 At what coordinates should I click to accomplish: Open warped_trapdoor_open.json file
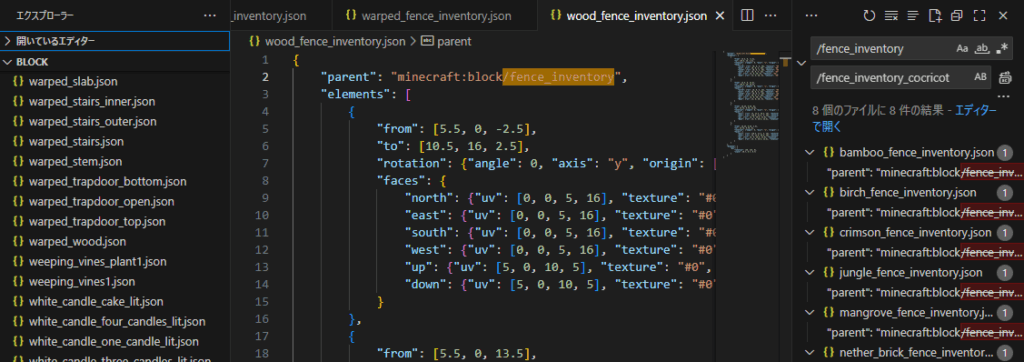pyautogui.click(x=102, y=202)
